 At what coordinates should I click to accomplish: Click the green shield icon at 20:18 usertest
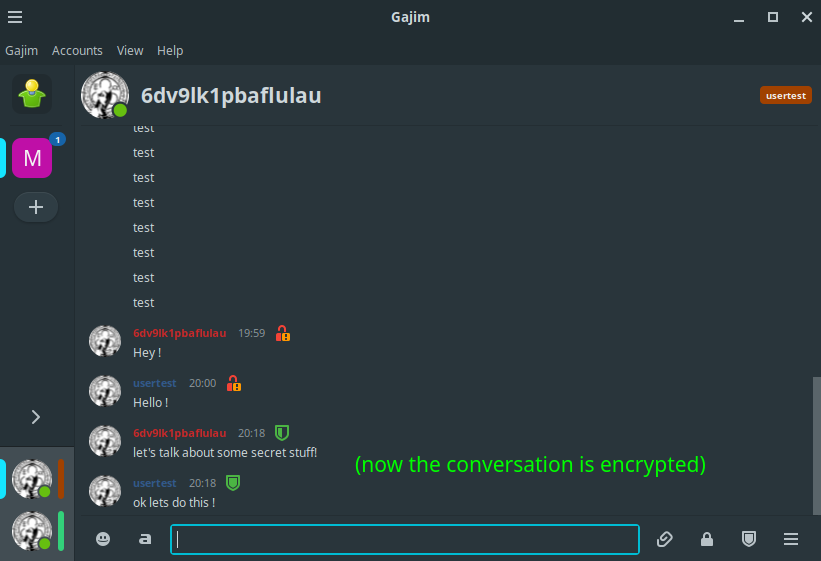tap(233, 482)
